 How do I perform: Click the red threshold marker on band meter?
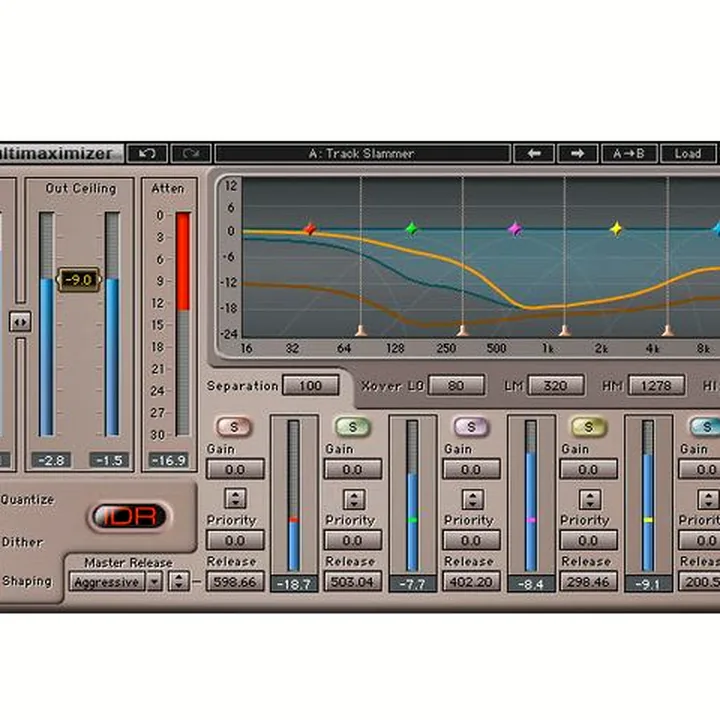pyautogui.click(x=294, y=520)
